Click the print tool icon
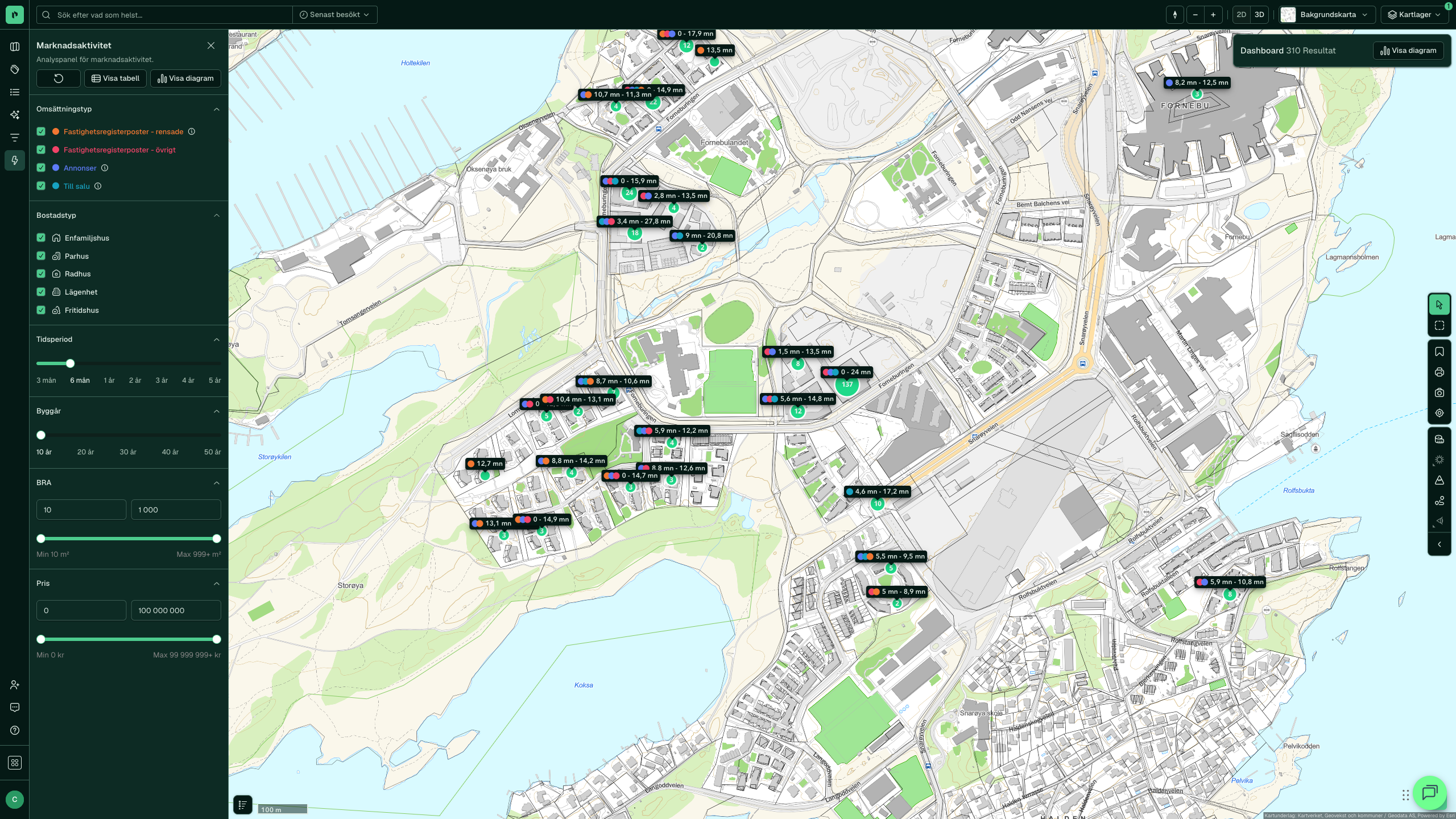The image size is (1456, 819). pos(1440,372)
